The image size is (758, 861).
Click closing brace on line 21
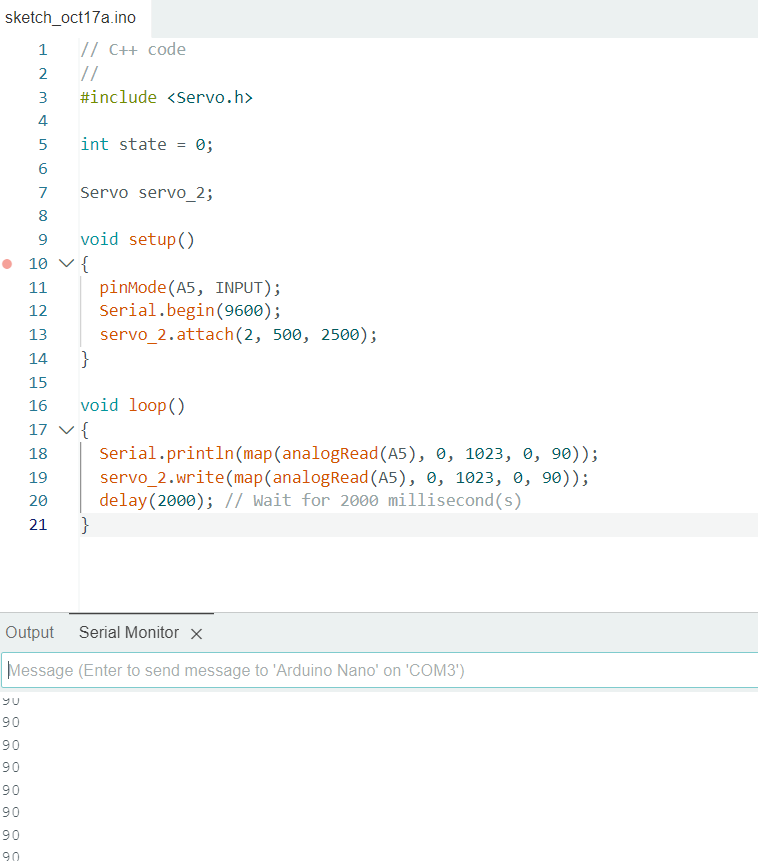(85, 525)
